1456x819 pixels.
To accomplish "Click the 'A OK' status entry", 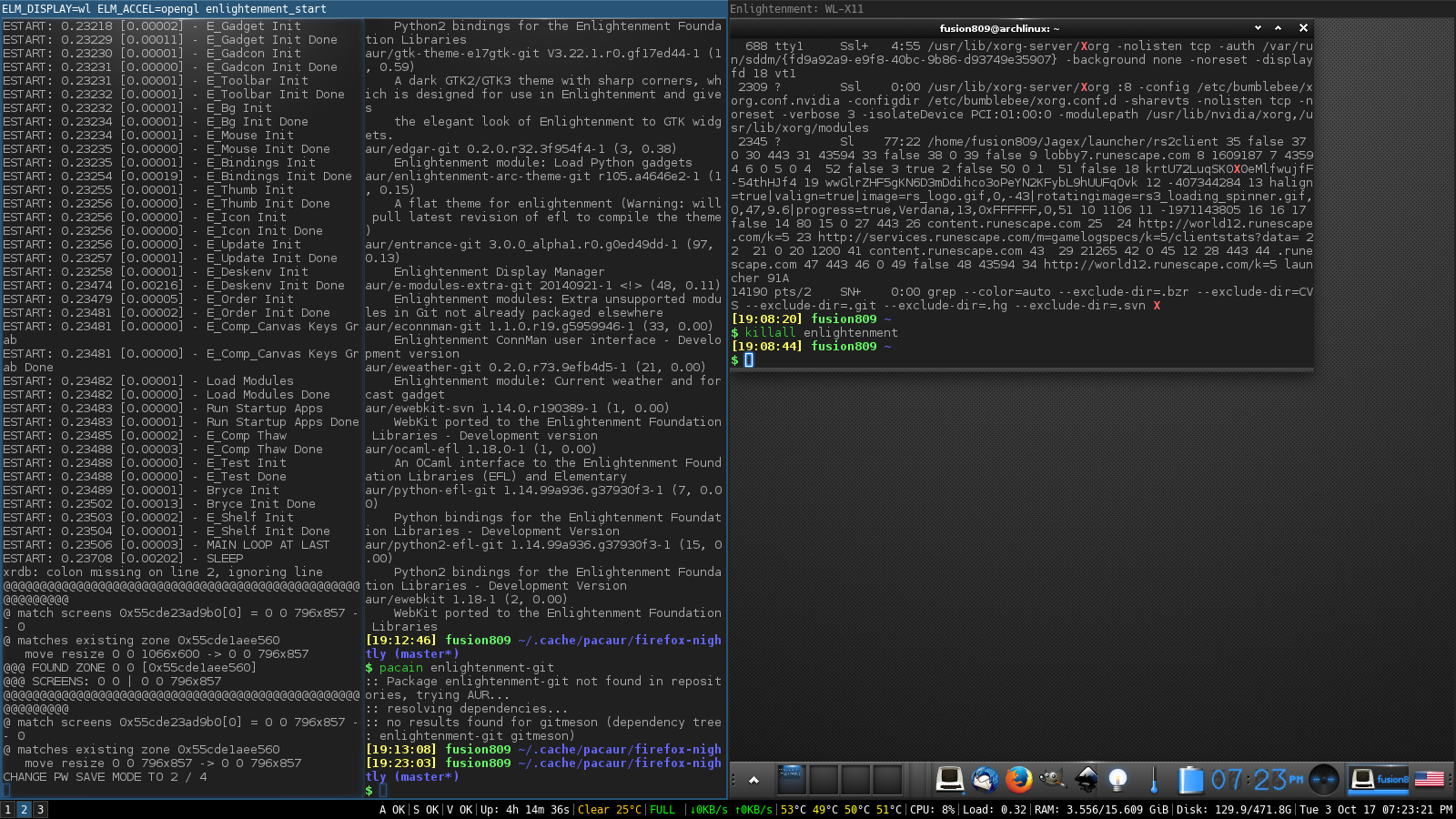I will pos(392,809).
